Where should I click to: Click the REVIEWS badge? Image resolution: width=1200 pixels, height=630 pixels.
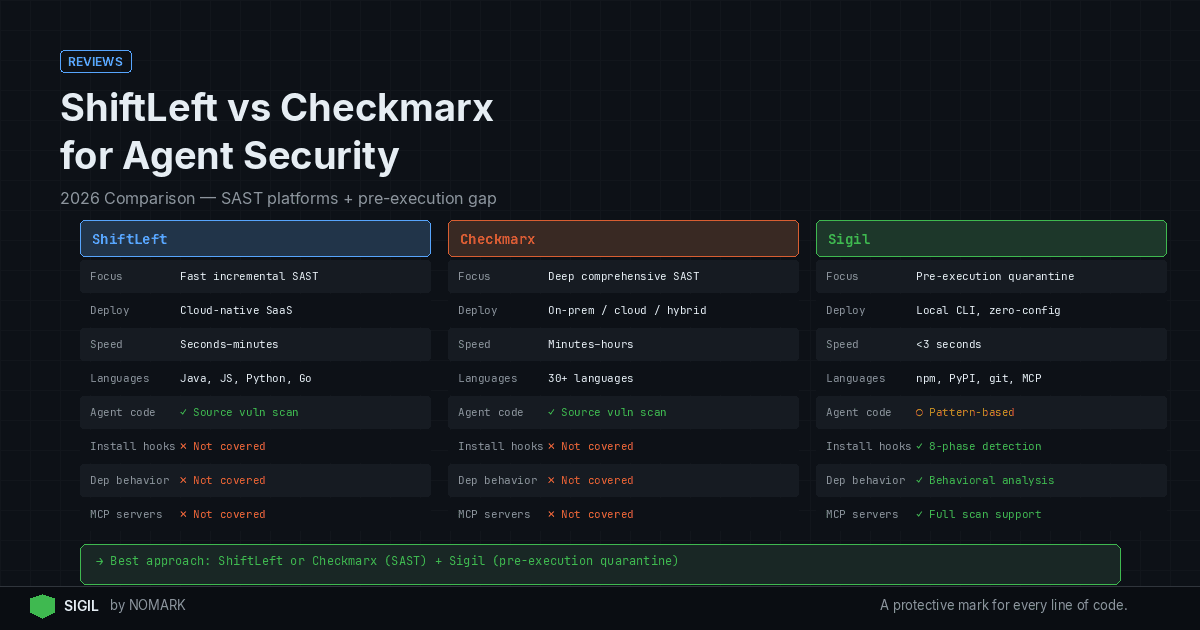click(x=95, y=61)
